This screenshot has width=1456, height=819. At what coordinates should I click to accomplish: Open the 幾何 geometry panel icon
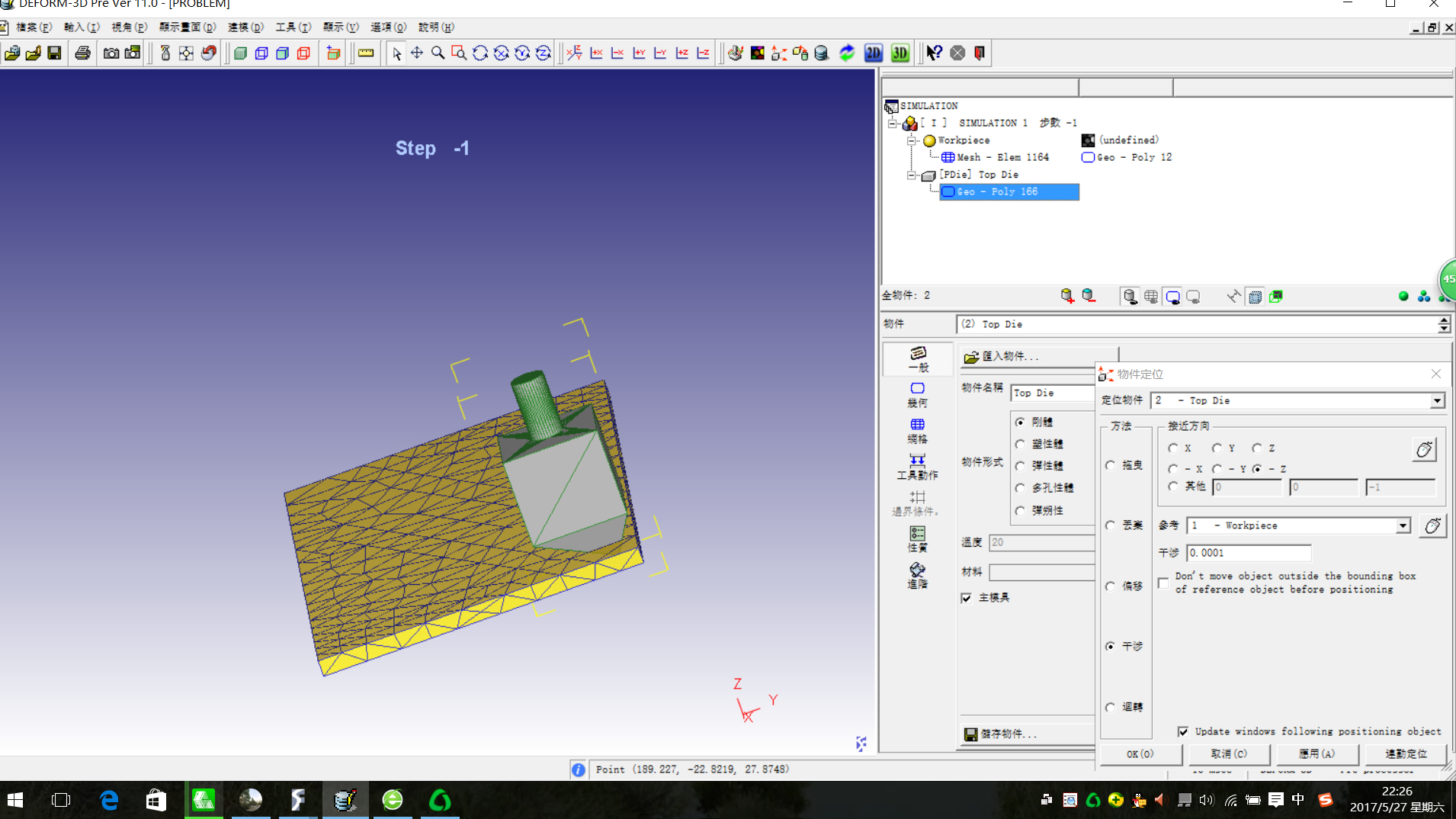[917, 394]
